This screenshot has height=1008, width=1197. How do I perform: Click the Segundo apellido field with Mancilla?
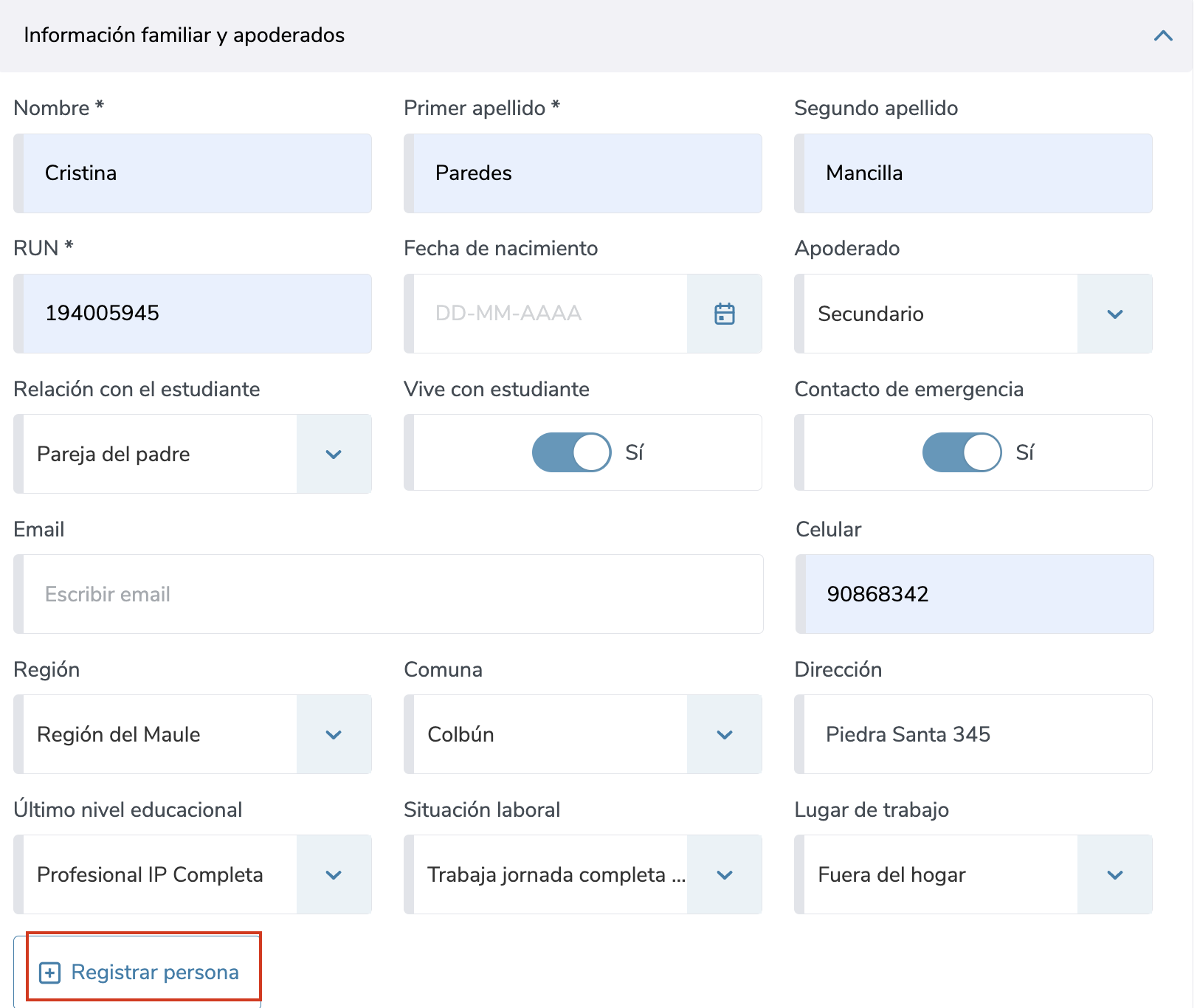977,173
